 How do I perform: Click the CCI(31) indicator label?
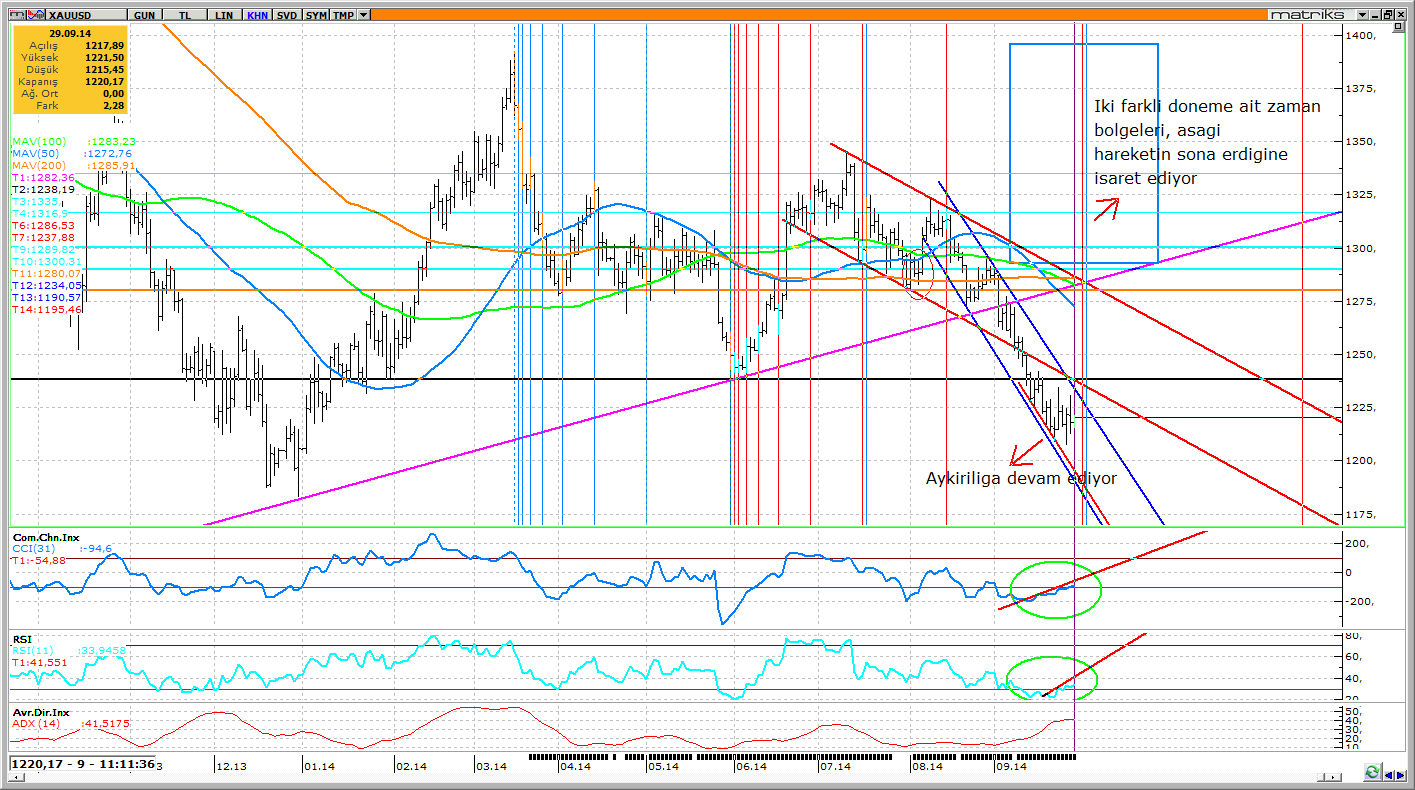pyautogui.click(x=33, y=548)
